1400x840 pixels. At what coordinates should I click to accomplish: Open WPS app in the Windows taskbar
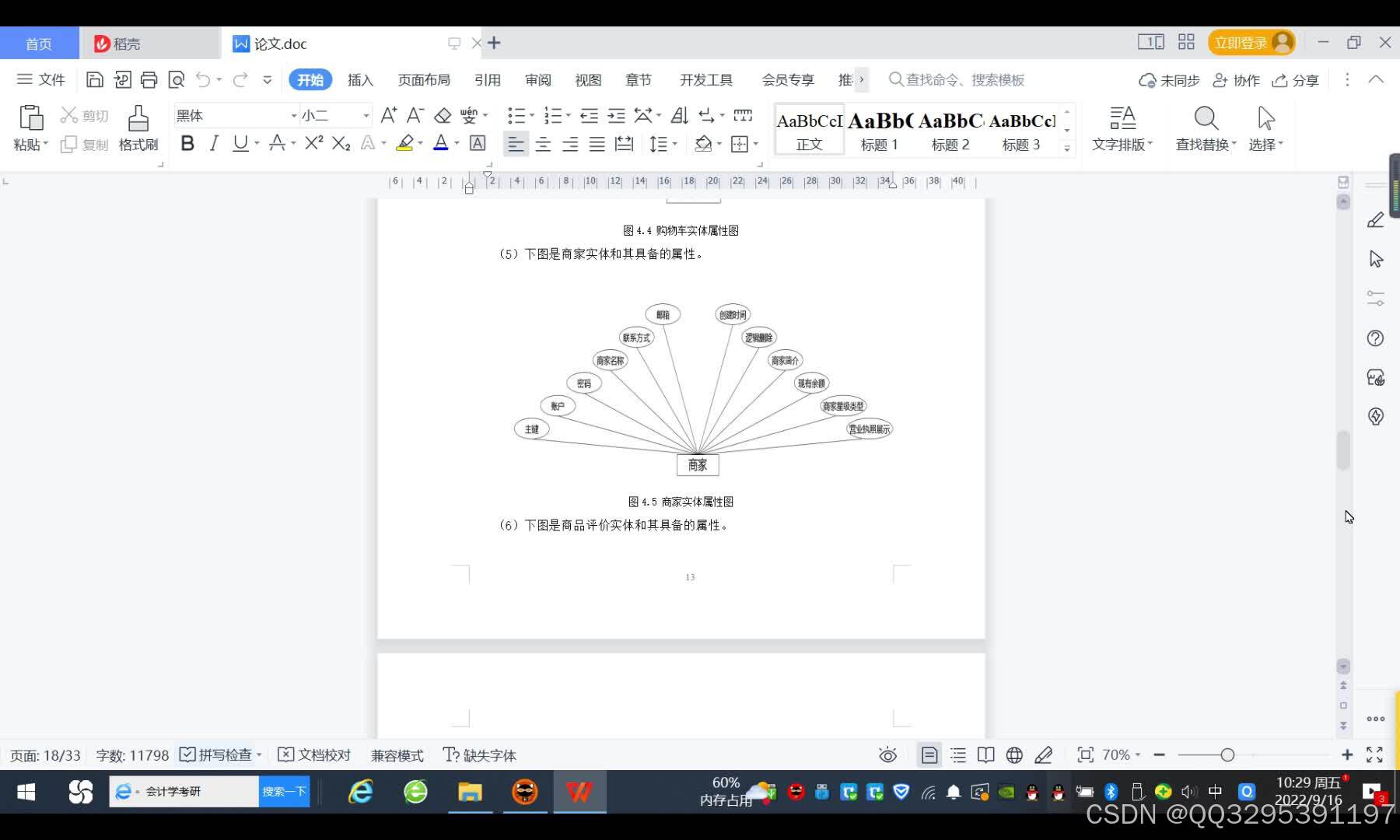(579, 792)
